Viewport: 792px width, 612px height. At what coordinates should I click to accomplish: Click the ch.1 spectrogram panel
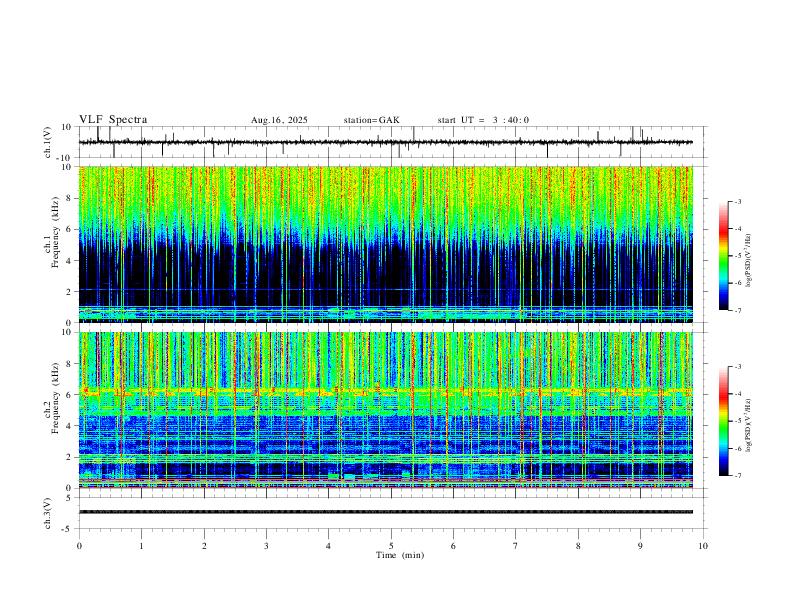click(385, 244)
